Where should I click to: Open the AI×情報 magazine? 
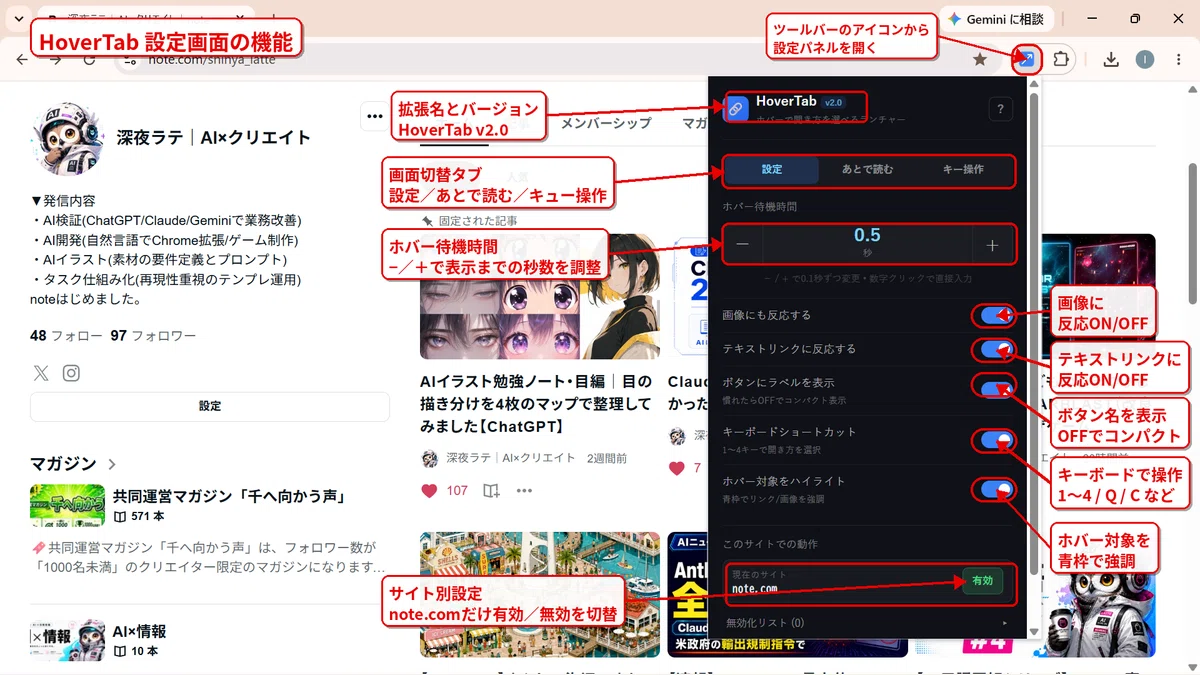click(139, 632)
